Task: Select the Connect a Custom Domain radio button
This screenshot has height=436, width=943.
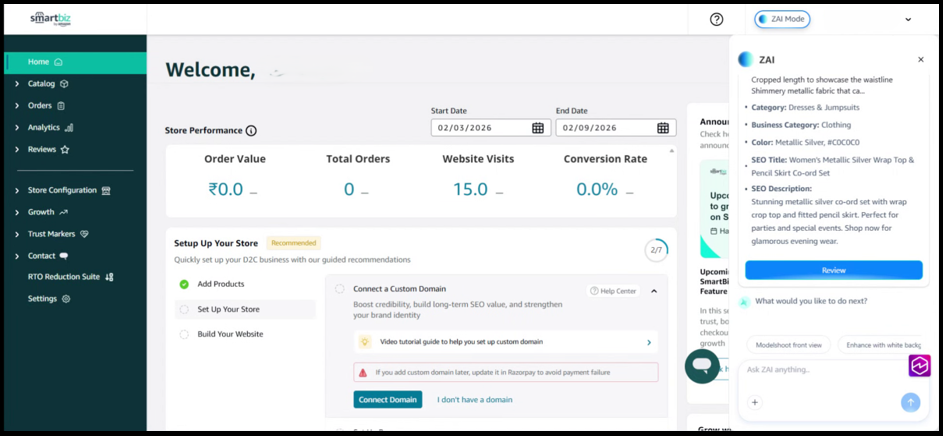Action: [x=340, y=289]
